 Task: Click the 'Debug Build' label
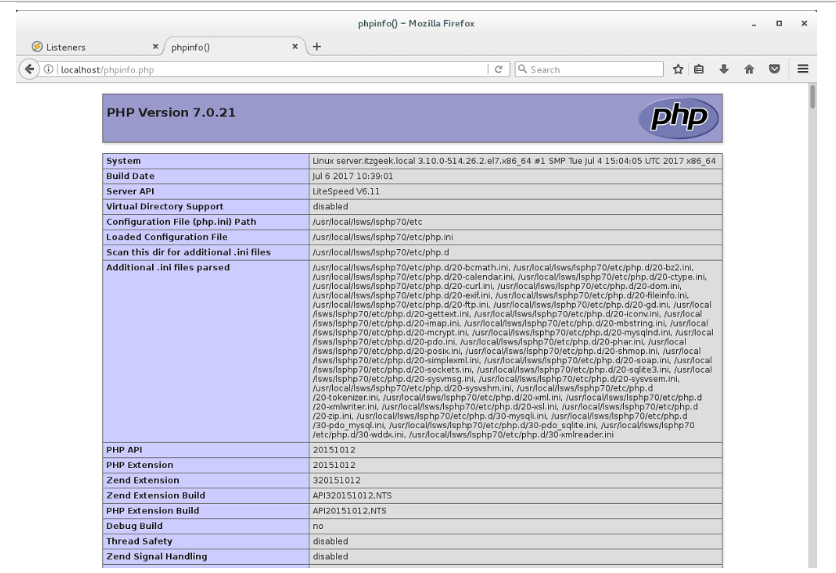coord(134,526)
